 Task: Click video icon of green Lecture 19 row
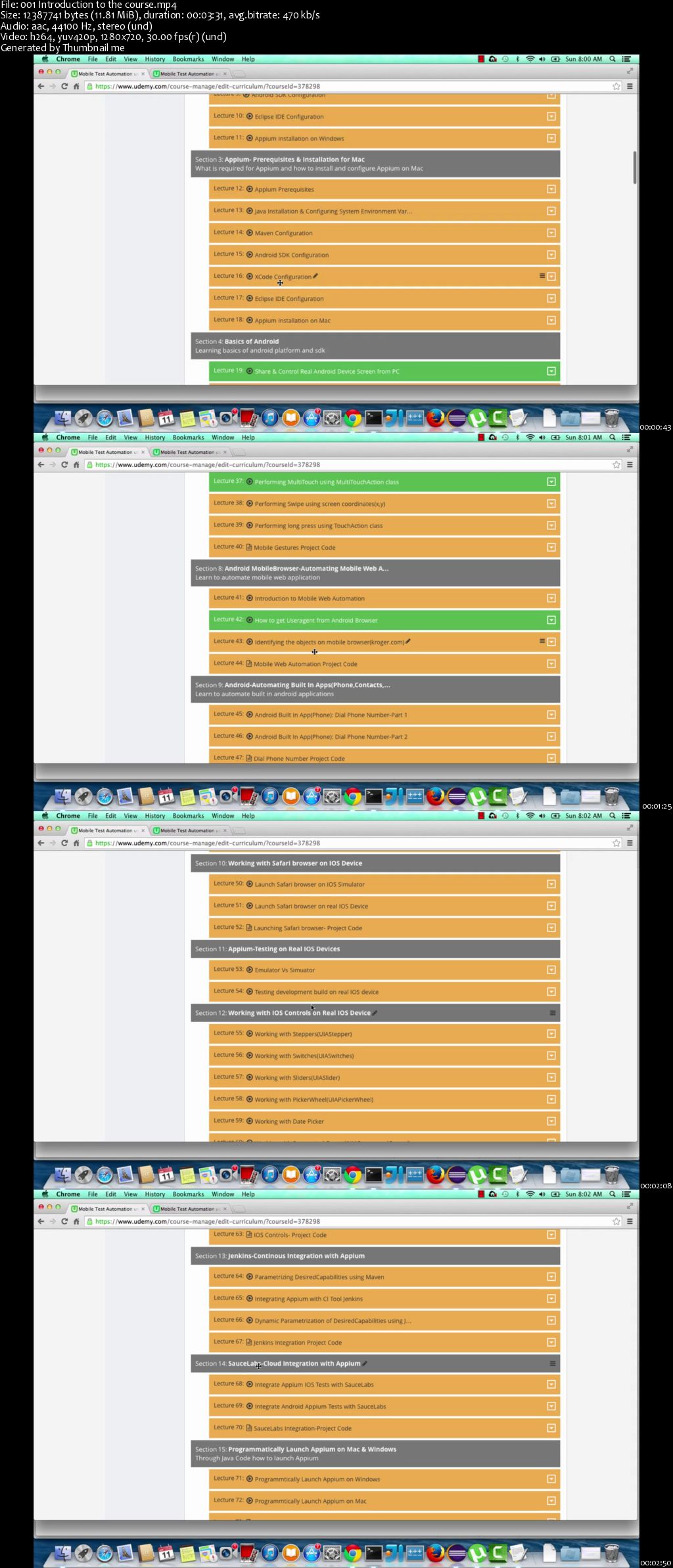pyautogui.click(x=250, y=370)
